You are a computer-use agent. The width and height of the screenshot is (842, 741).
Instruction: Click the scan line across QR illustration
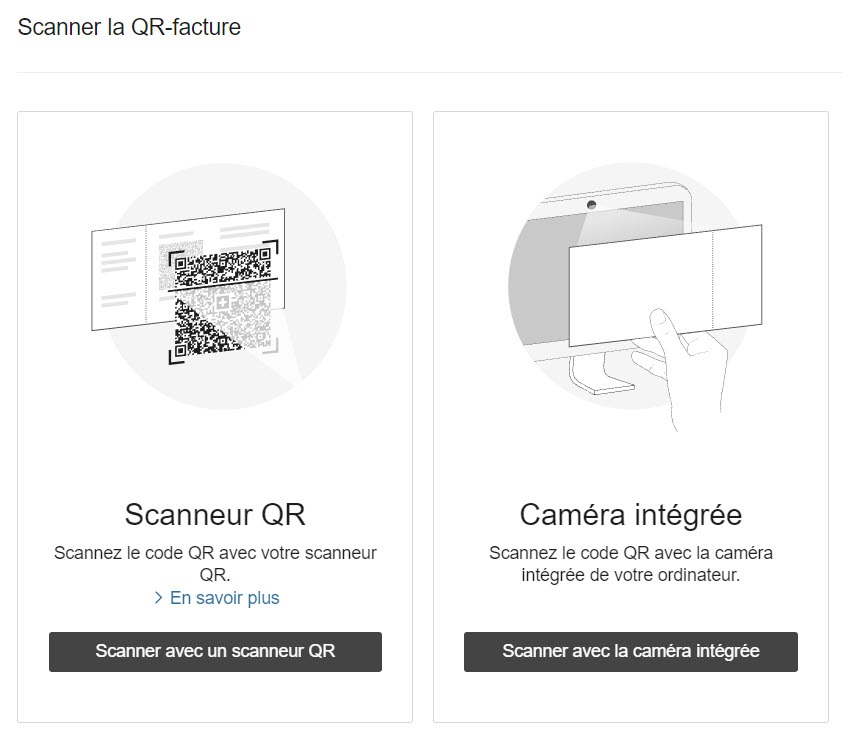click(223, 285)
